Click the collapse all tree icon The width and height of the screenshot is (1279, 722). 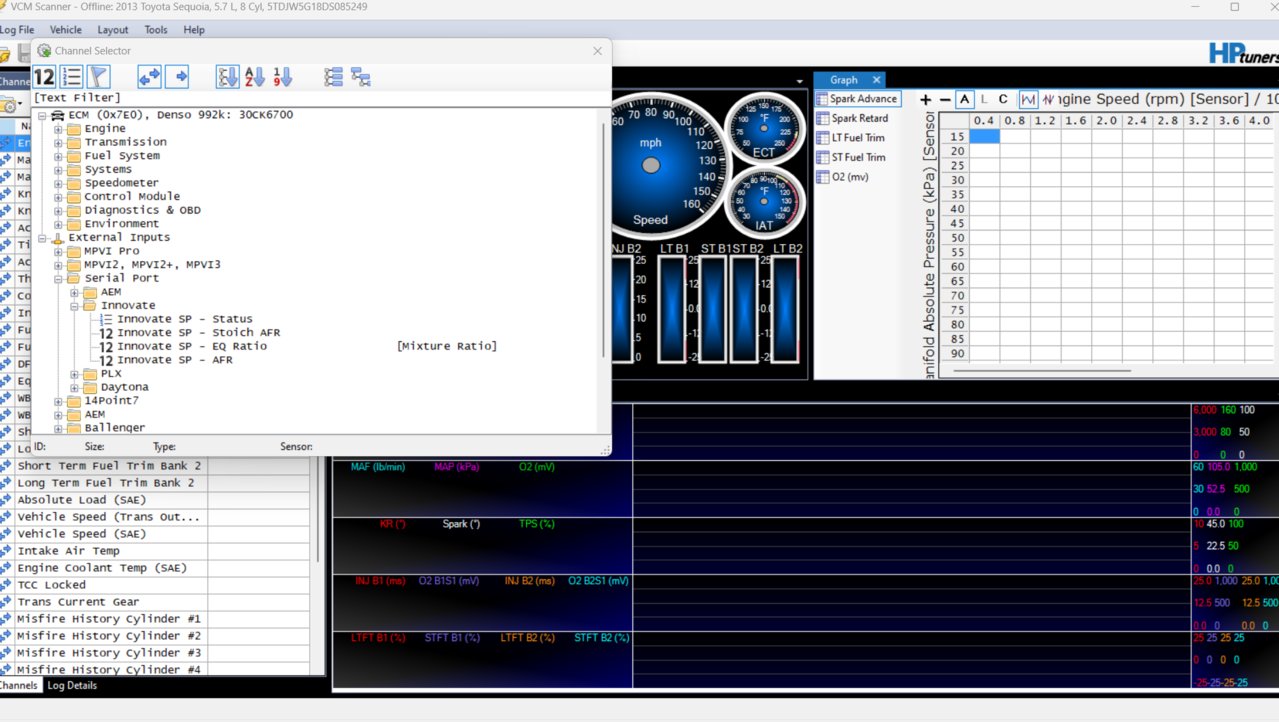tap(361, 77)
